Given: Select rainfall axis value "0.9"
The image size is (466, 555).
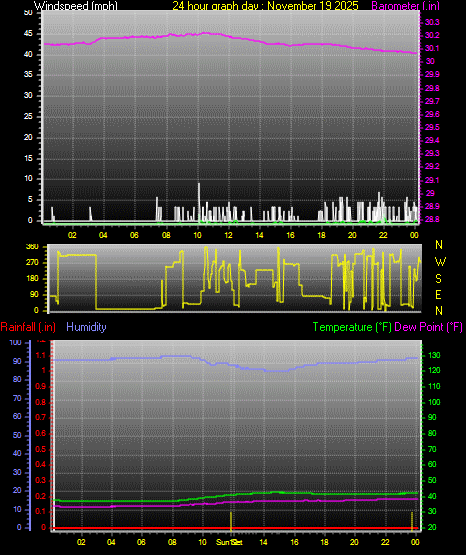Looking at the screenshot, I should click(x=41, y=386).
